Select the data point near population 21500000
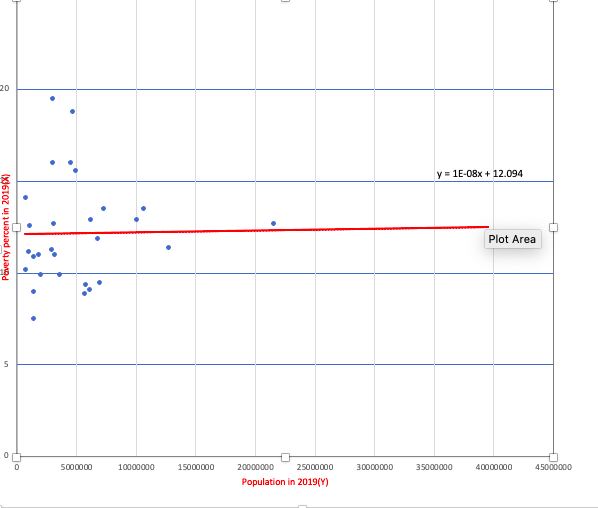Viewport: 598px width, 508px height. pos(273,223)
